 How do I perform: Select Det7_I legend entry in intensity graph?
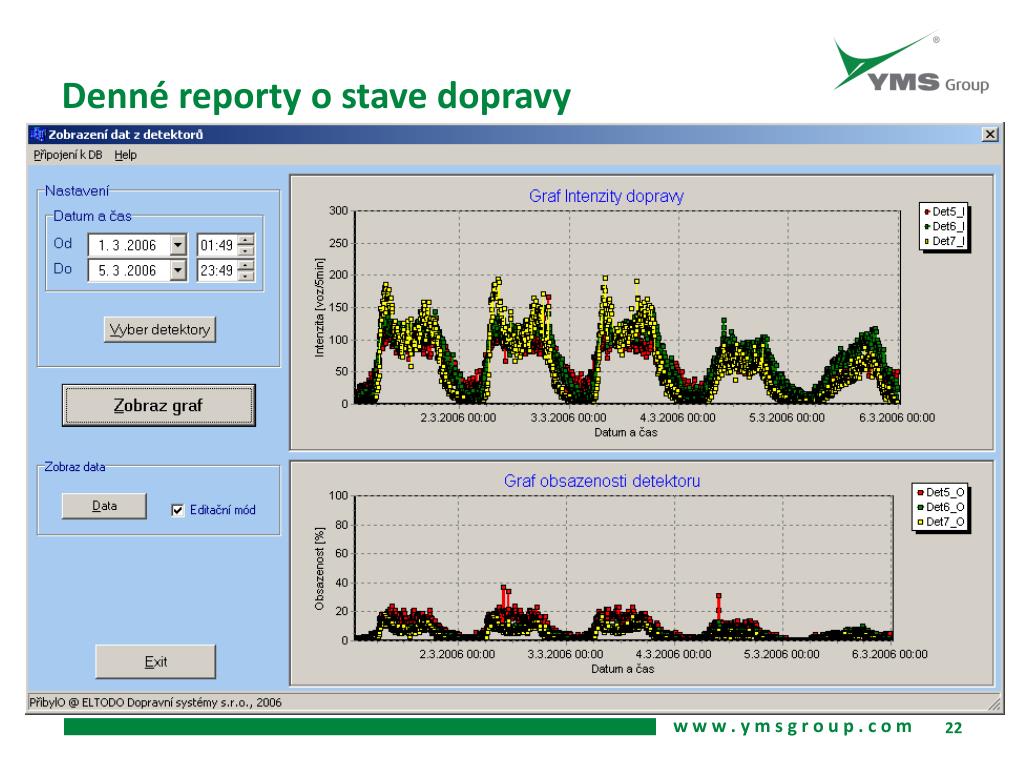(x=944, y=242)
